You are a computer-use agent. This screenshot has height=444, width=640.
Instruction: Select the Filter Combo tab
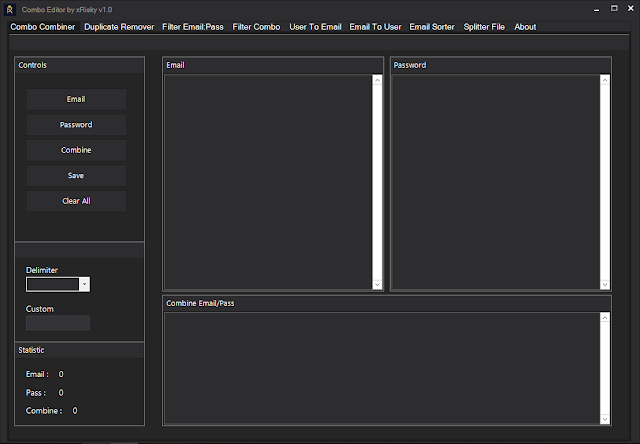pos(256,27)
